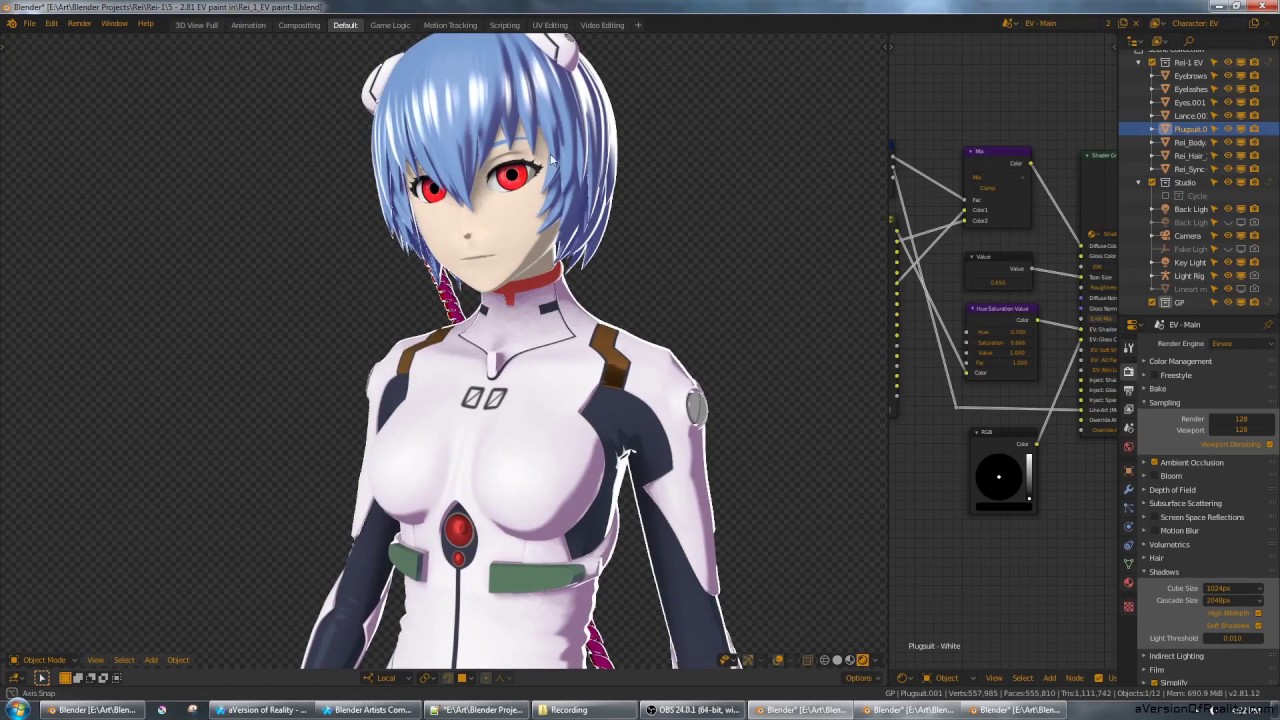Open Windows Start button
Screen dimensions: 1280x720
tap(18, 710)
